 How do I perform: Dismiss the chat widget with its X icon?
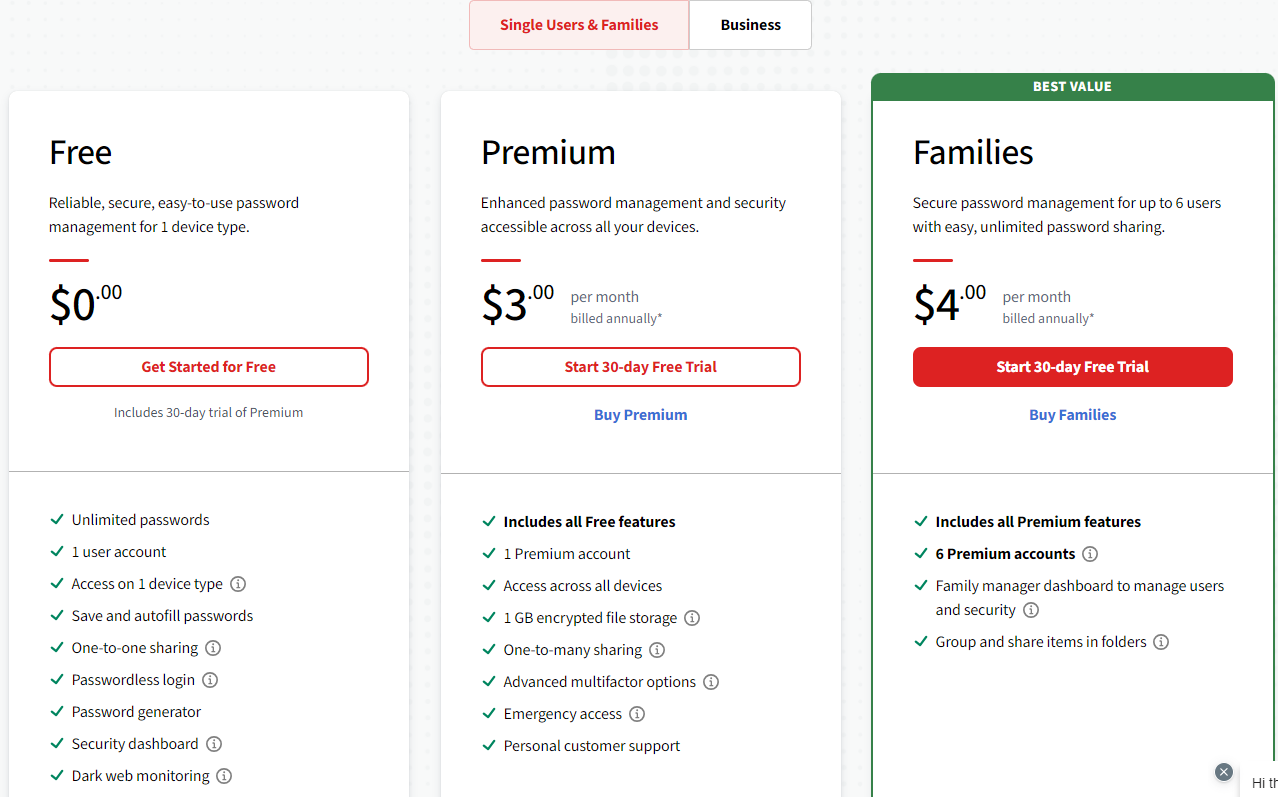[x=1223, y=771]
